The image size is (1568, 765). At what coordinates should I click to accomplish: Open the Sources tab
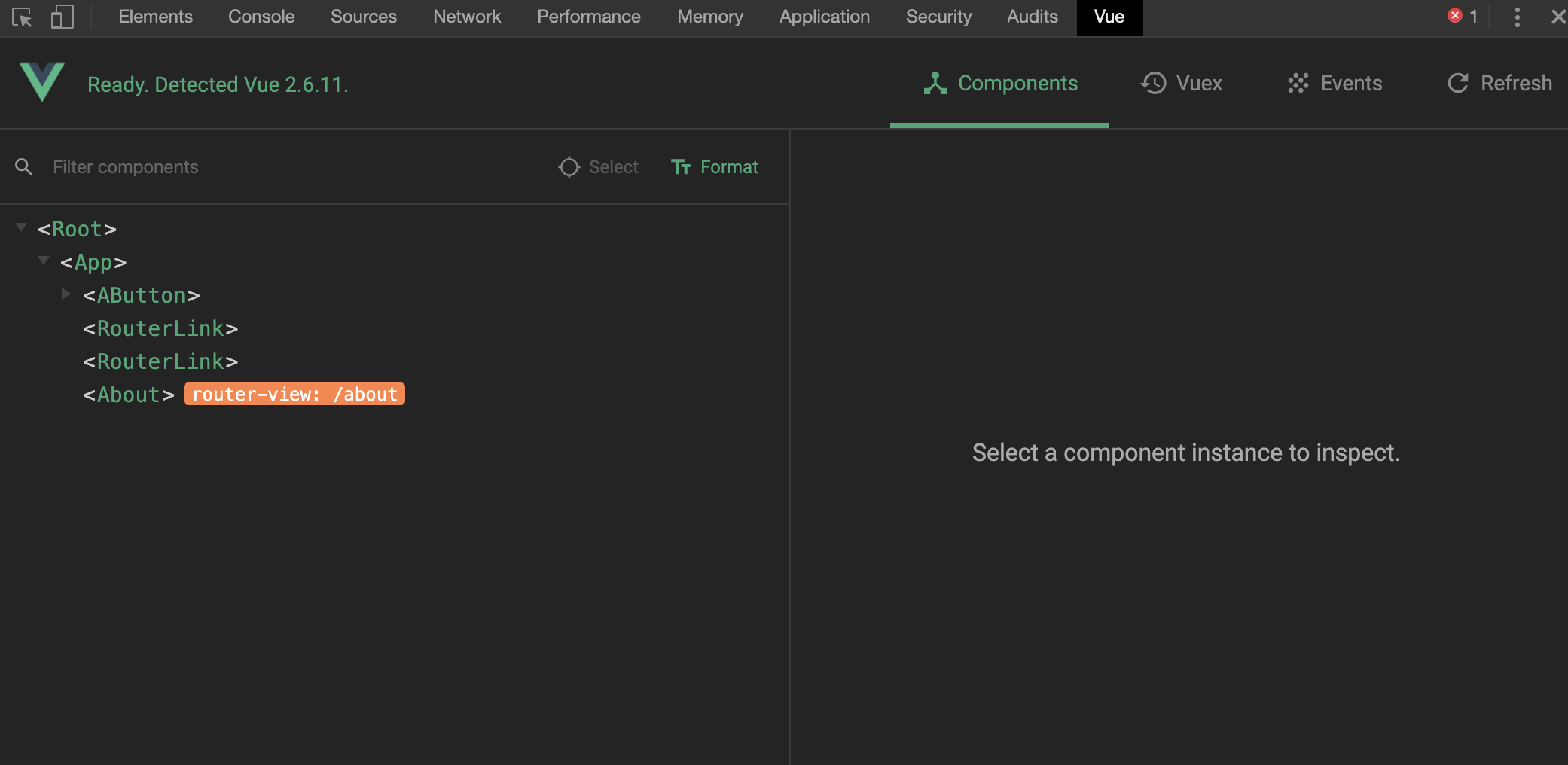pyautogui.click(x=364, y=17)
